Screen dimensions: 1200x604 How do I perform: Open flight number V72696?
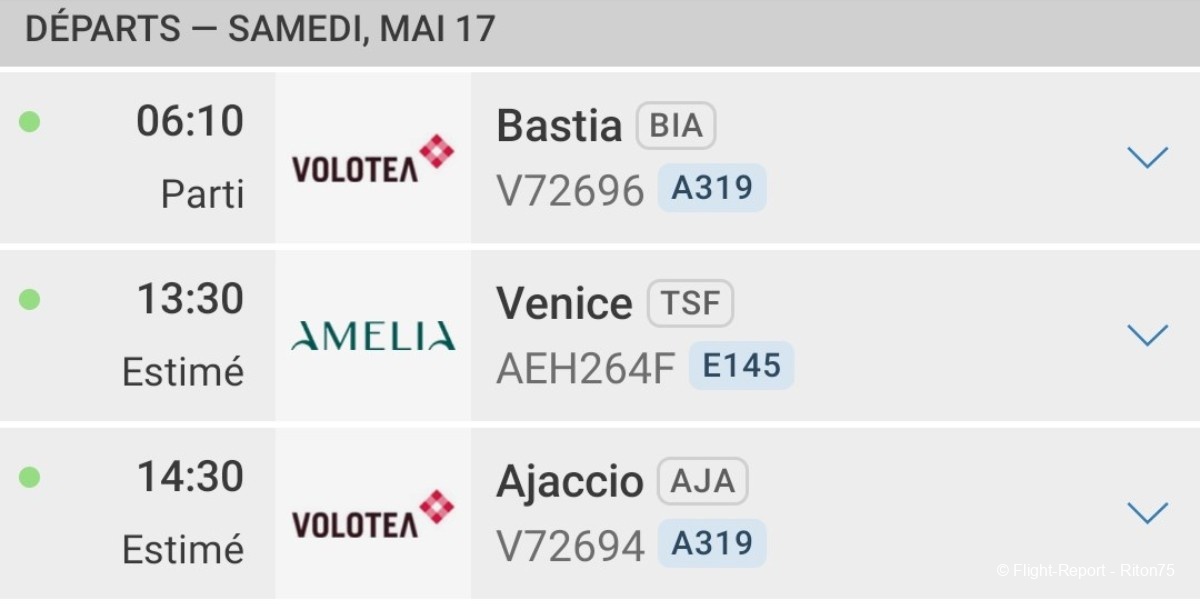570,191
